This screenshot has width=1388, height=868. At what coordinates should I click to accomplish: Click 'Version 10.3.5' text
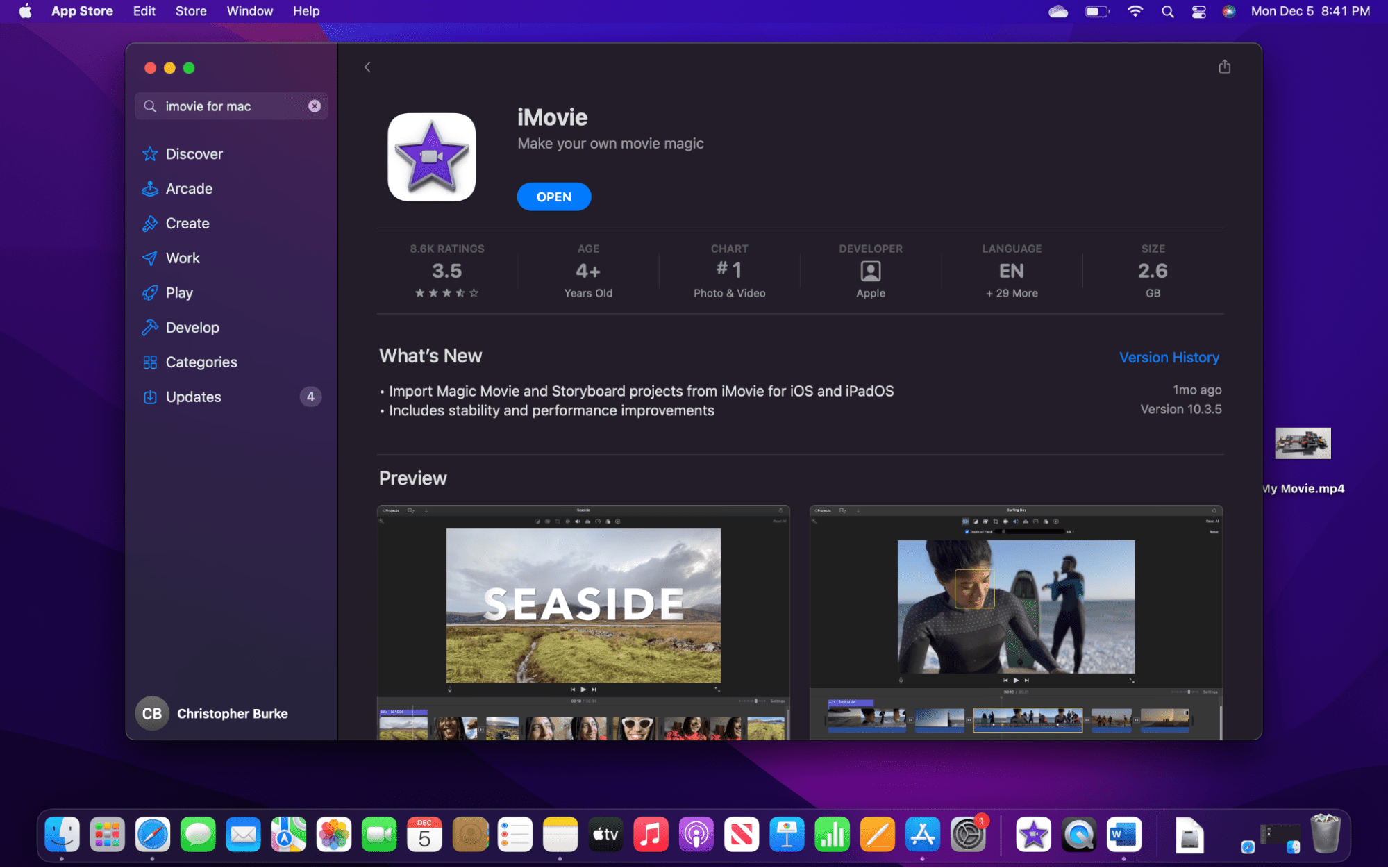pos(1181,410)
